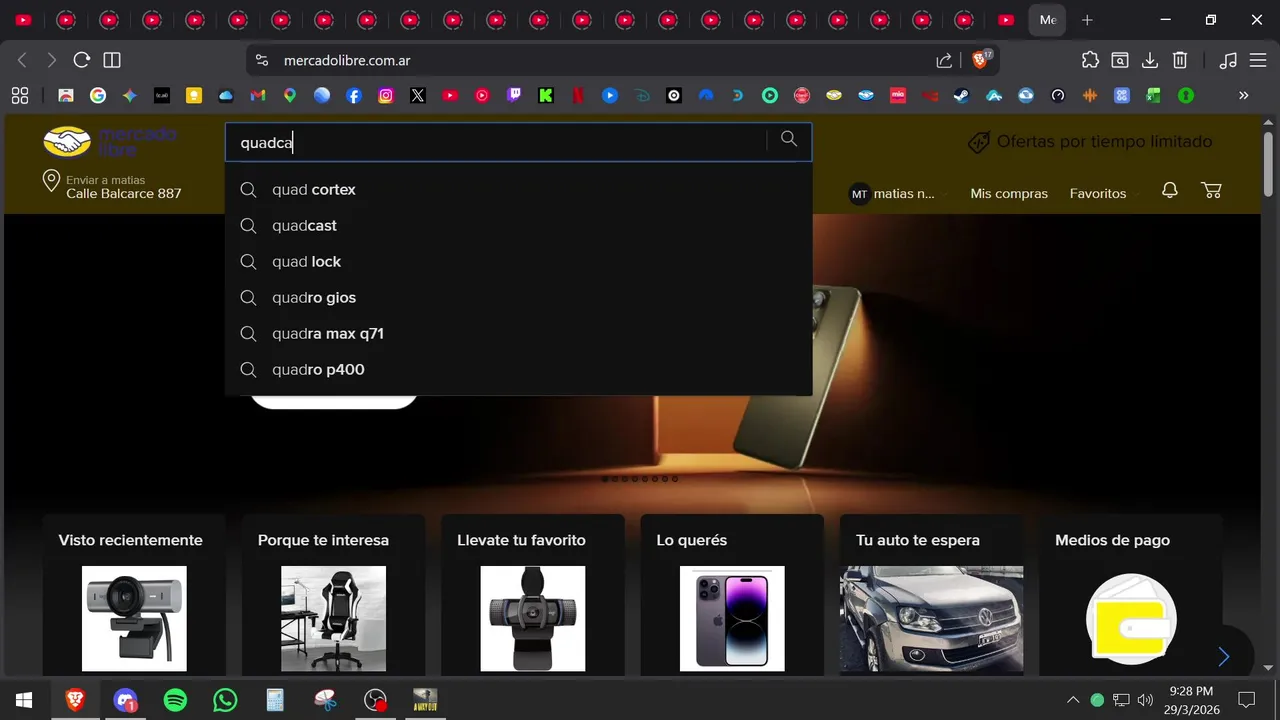
Task: Select suggestion 'quad cortex'
Action: (518, 190)
